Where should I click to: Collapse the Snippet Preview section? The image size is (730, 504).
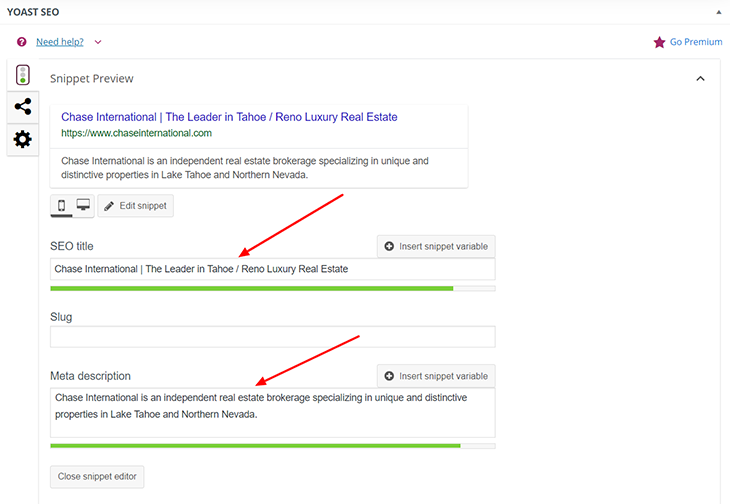tap(700, 79)
